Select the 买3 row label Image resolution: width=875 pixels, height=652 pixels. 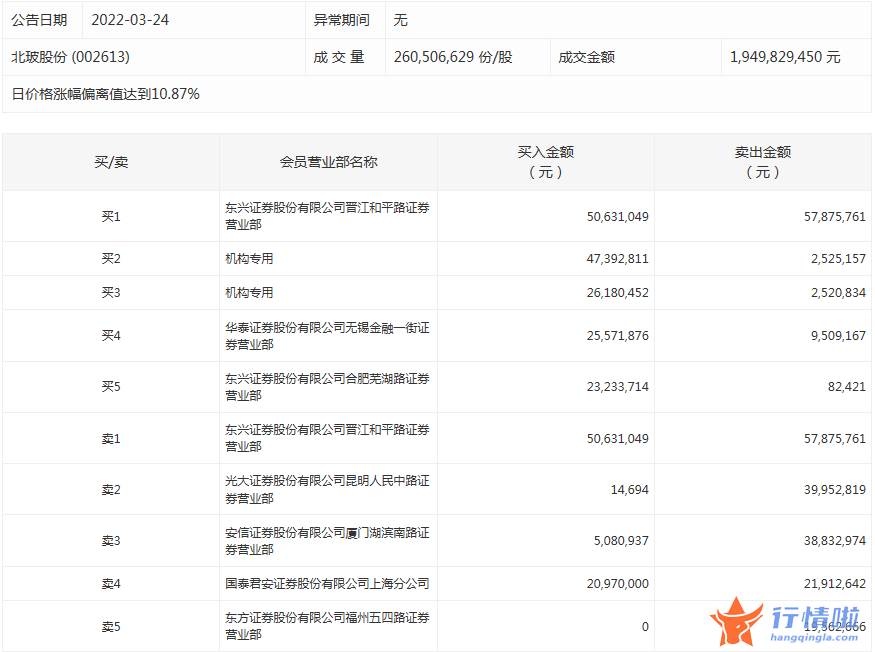[x=111, y=293]
